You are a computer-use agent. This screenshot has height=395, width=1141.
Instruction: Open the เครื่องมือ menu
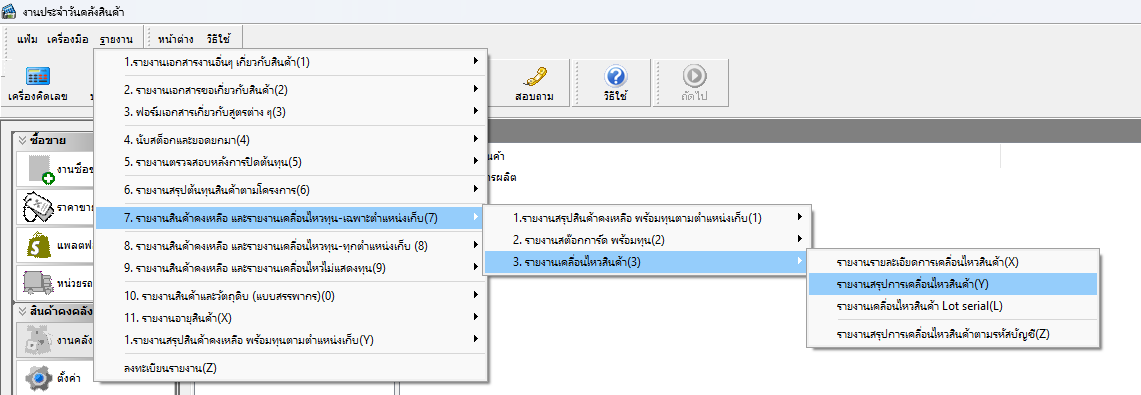pyautogui.click(x=68, y=39)
